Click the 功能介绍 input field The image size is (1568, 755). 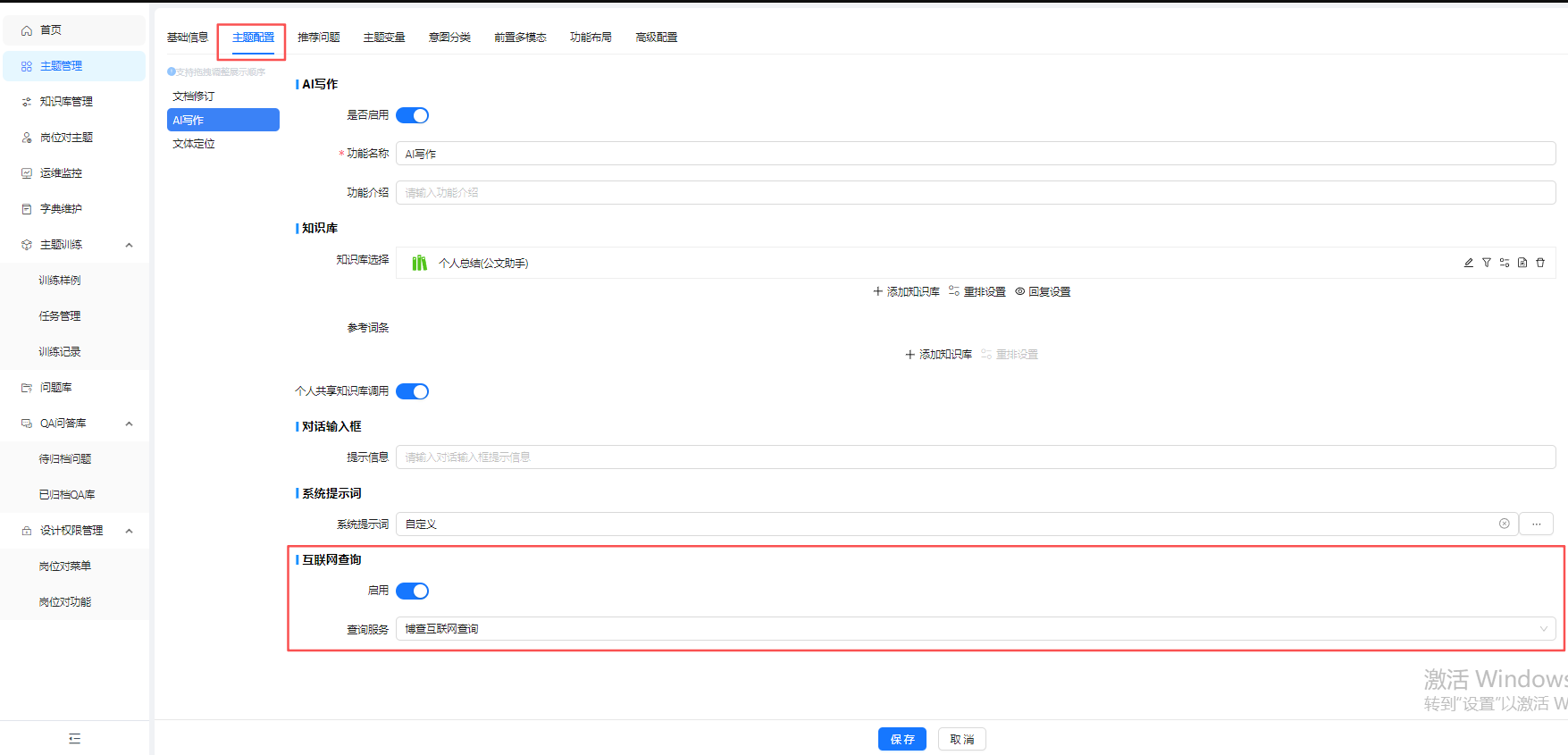(976, 192)
